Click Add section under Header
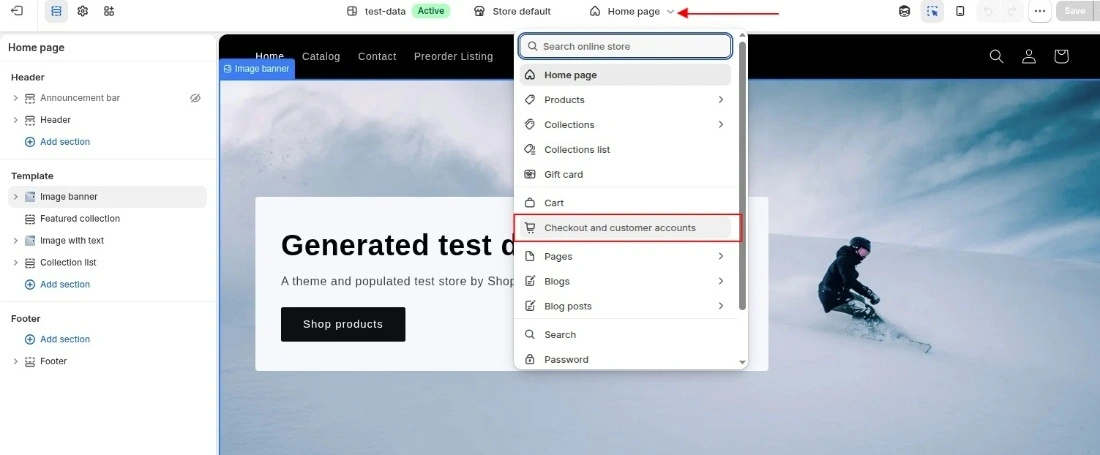Viewport: 1100px width, 455px height. tap(58, 142)
